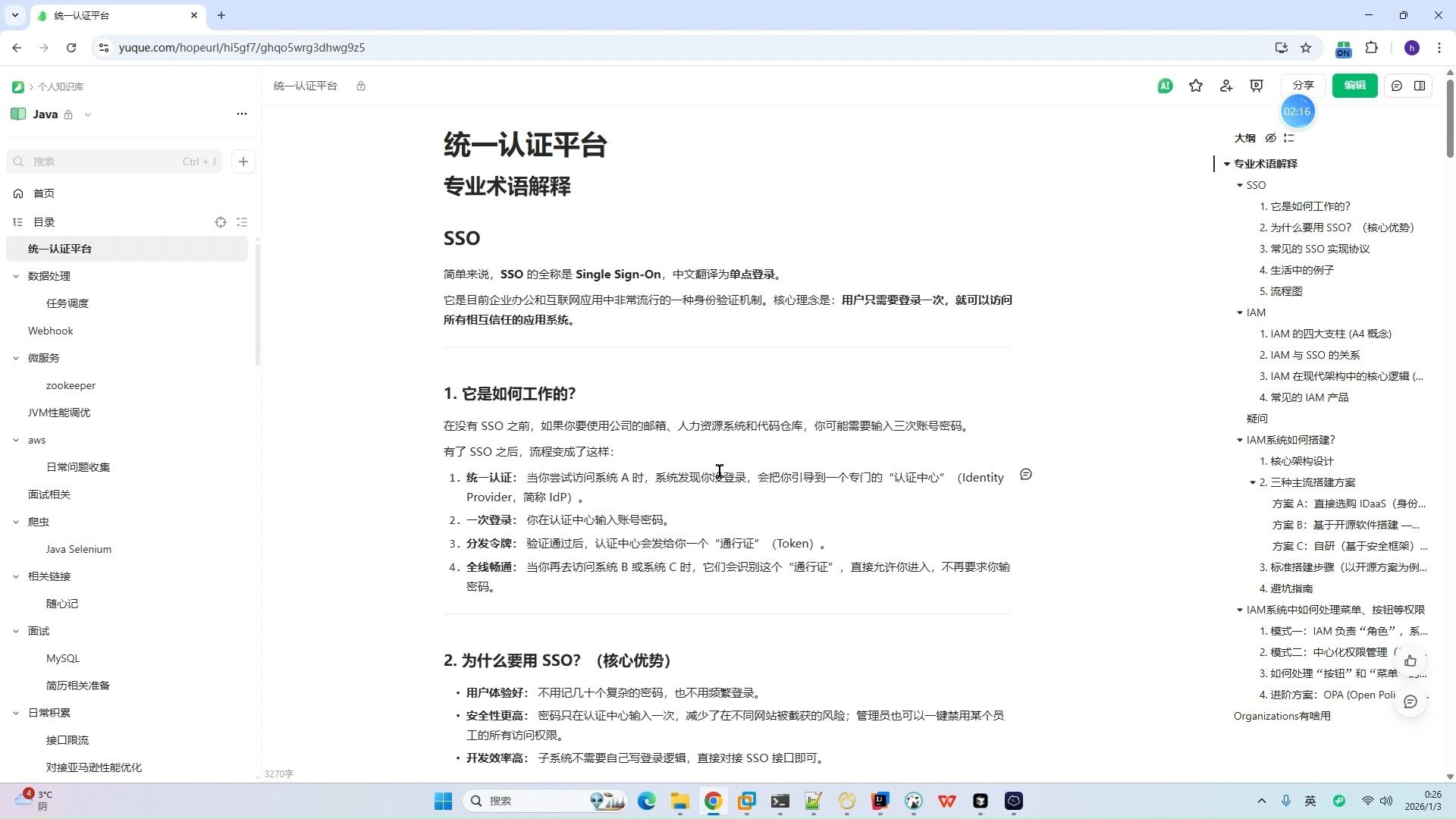Screen dimensions: 1456x819
Task: Open the Java knowledge base dropdown arrow
Action: coord(88,115)
